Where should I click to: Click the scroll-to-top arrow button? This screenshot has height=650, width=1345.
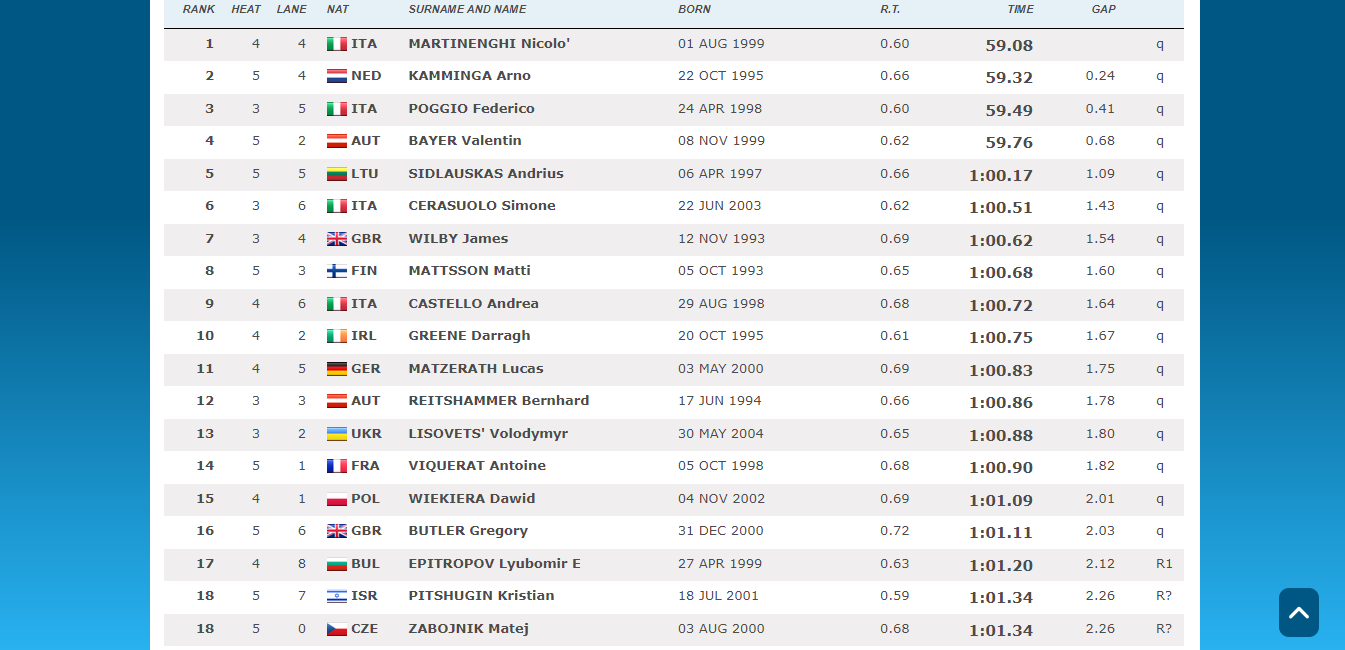[x=1298, y=612]
